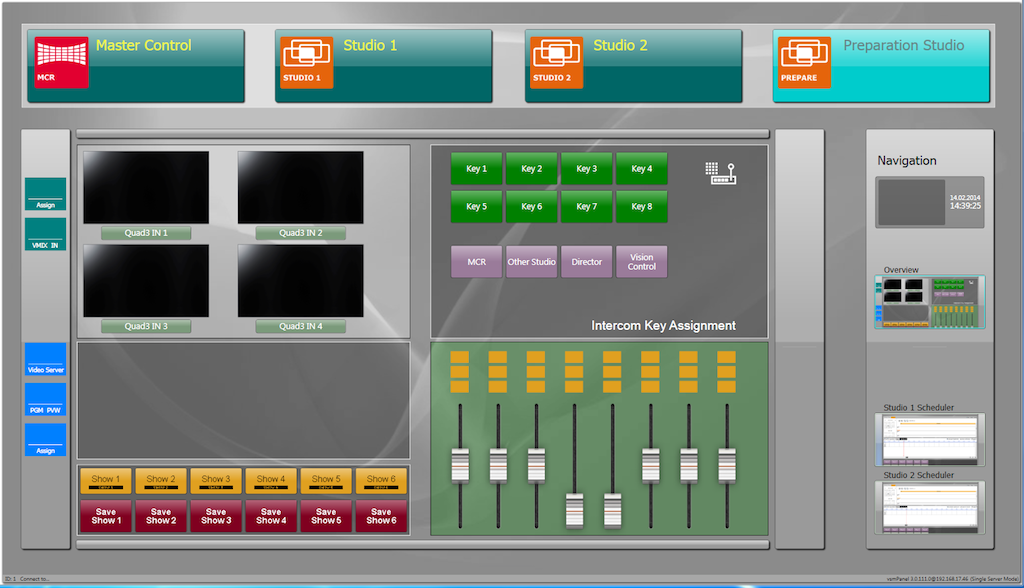Image resolution: width=1024 pixels, height=588 pixels.
Task: Select the PGM PVW sidebar tile
Action: [x=46, y=399]
